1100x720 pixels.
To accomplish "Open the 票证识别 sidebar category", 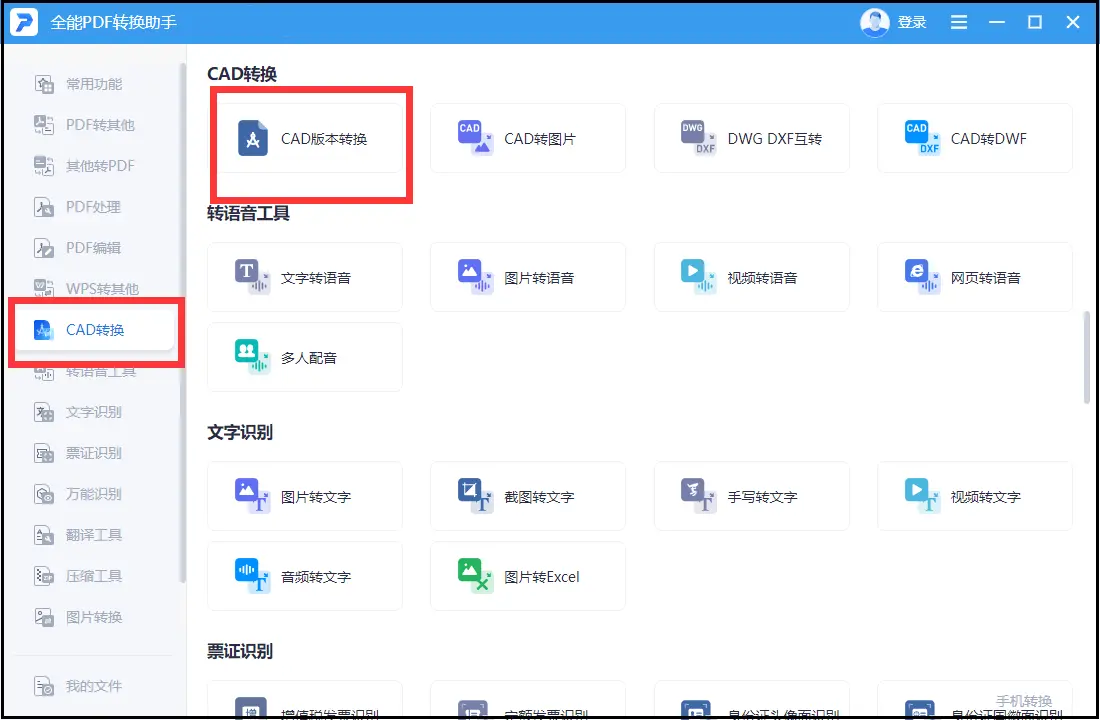I will [x=92, y=452].
